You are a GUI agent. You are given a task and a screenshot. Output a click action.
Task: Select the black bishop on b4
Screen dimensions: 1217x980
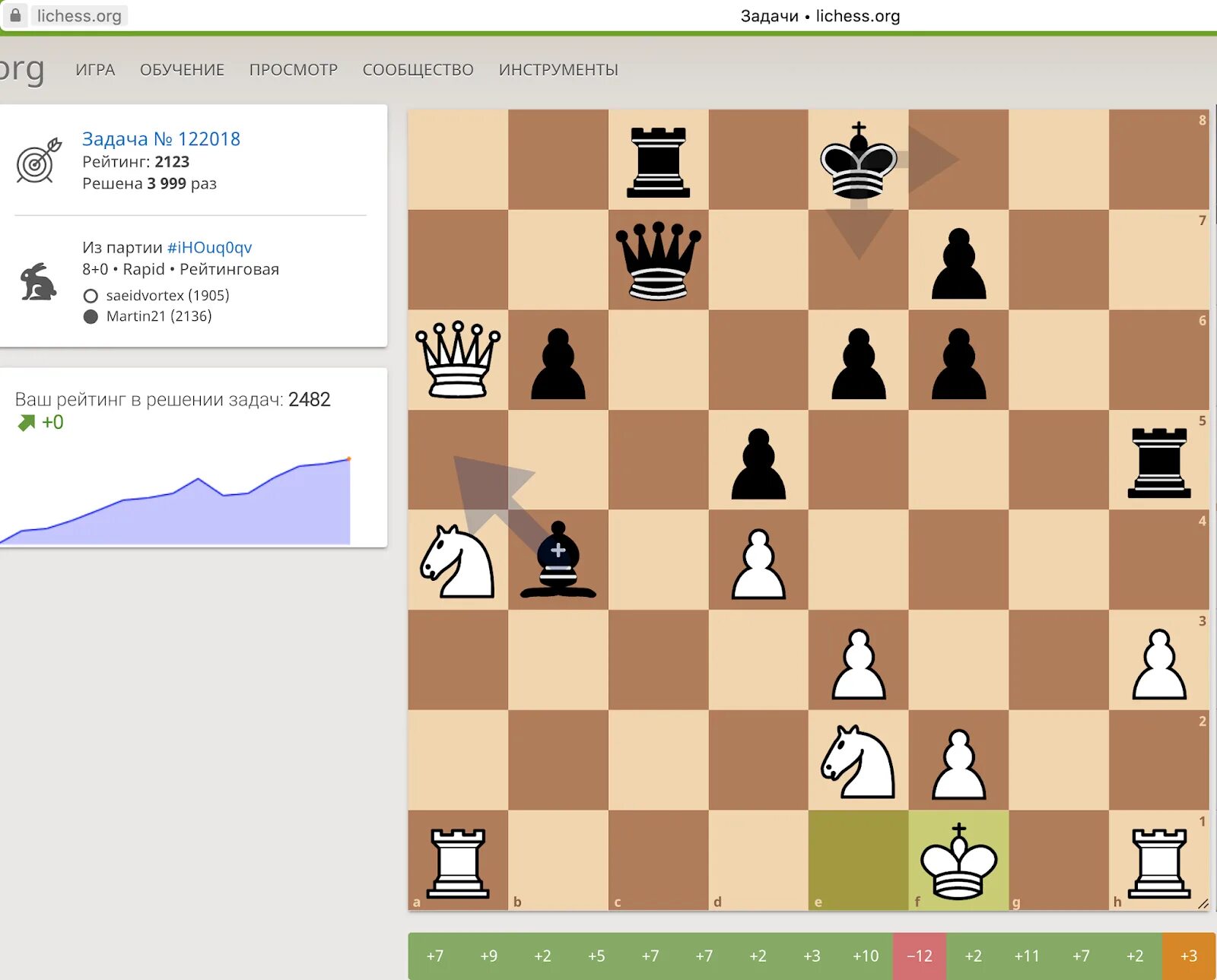[558, 560]
